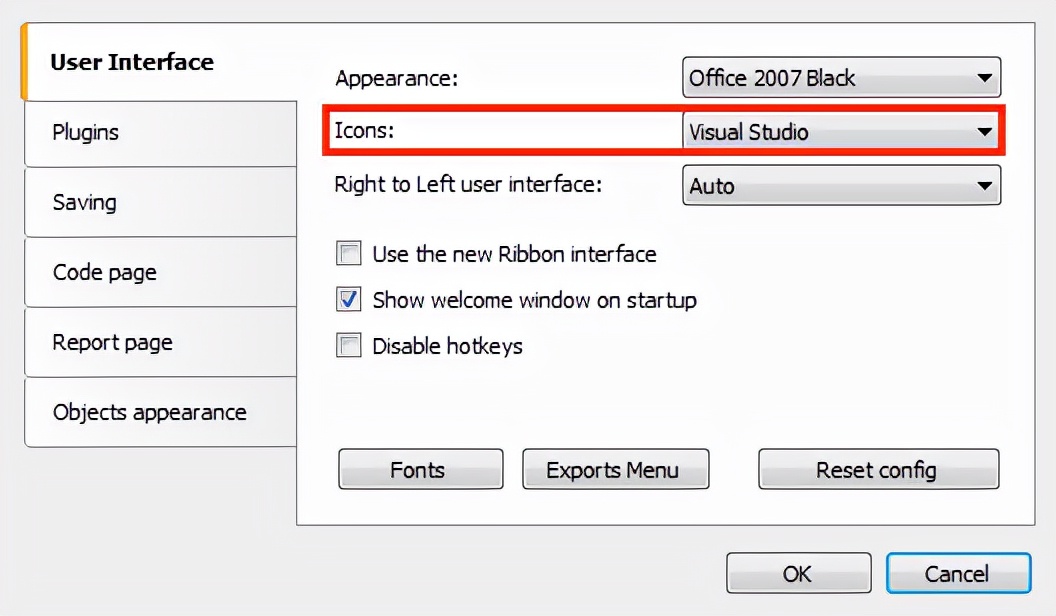Open the Icons dropdown showing Visual Studio
Screen dimensions: 1056x616
[840, 131]
